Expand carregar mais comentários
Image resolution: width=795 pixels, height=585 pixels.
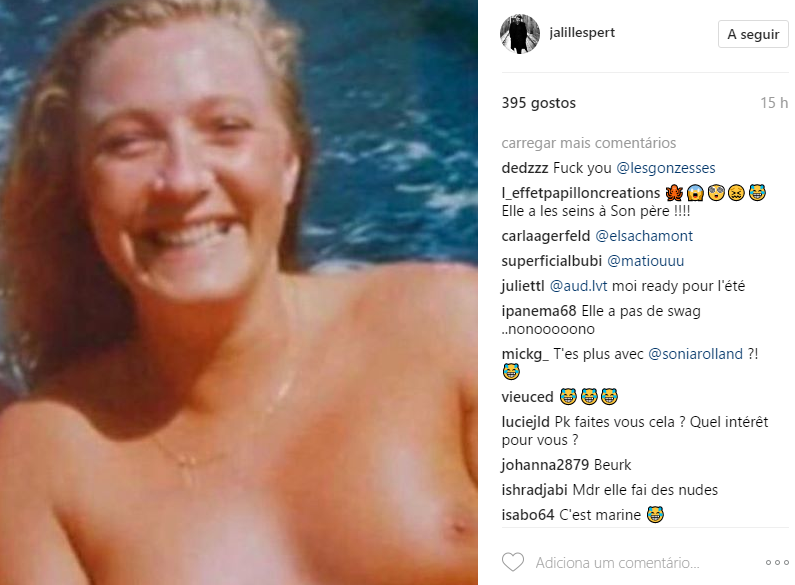click(x=589, y=143)
